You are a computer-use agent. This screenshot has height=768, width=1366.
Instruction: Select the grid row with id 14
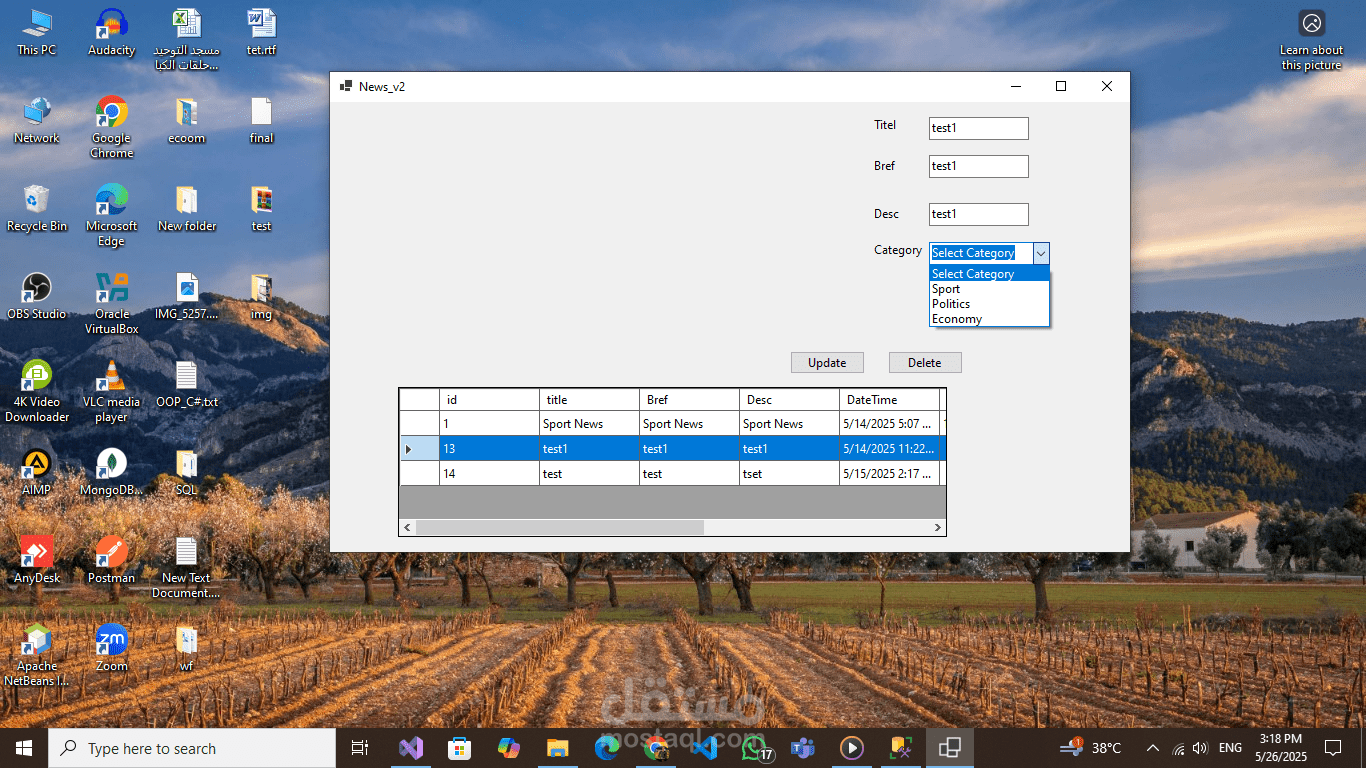(672, 473)
